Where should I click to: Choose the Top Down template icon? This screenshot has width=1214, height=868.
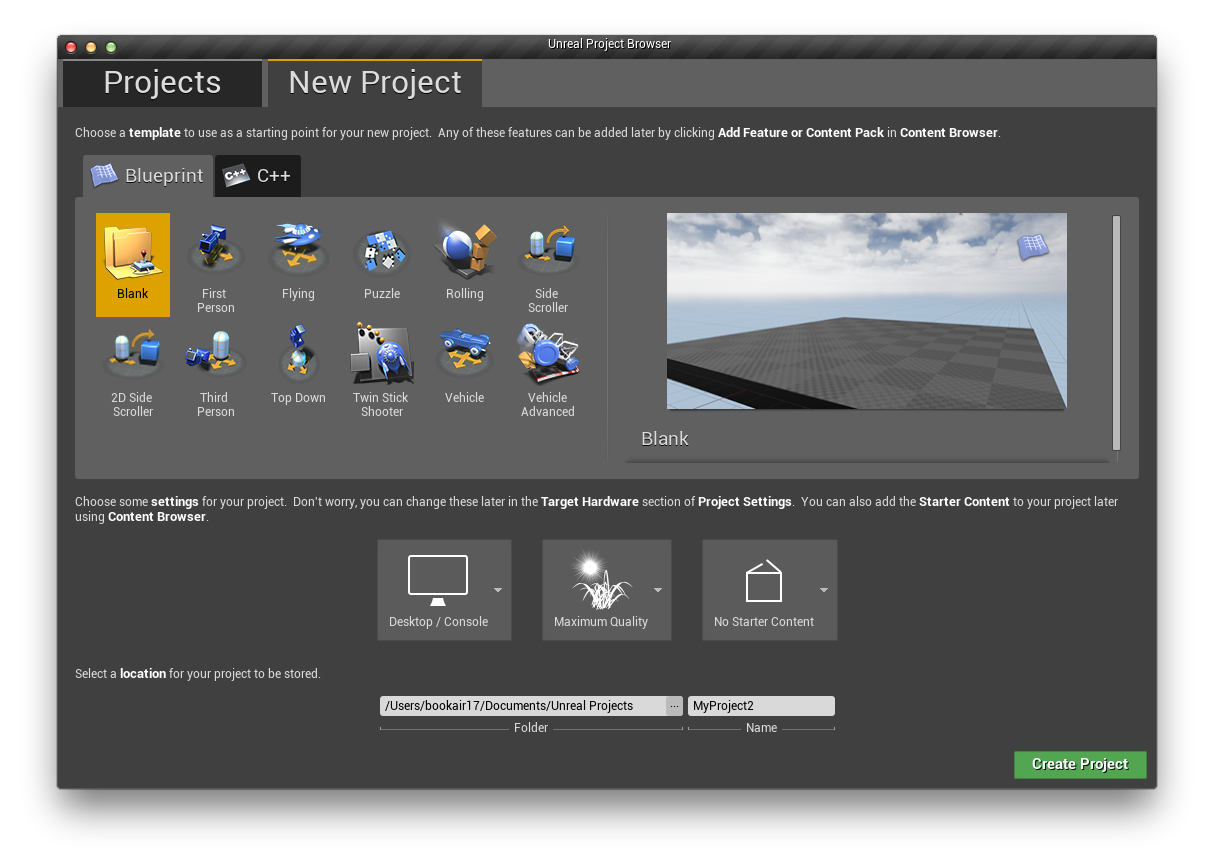click(x=298, y=356)
